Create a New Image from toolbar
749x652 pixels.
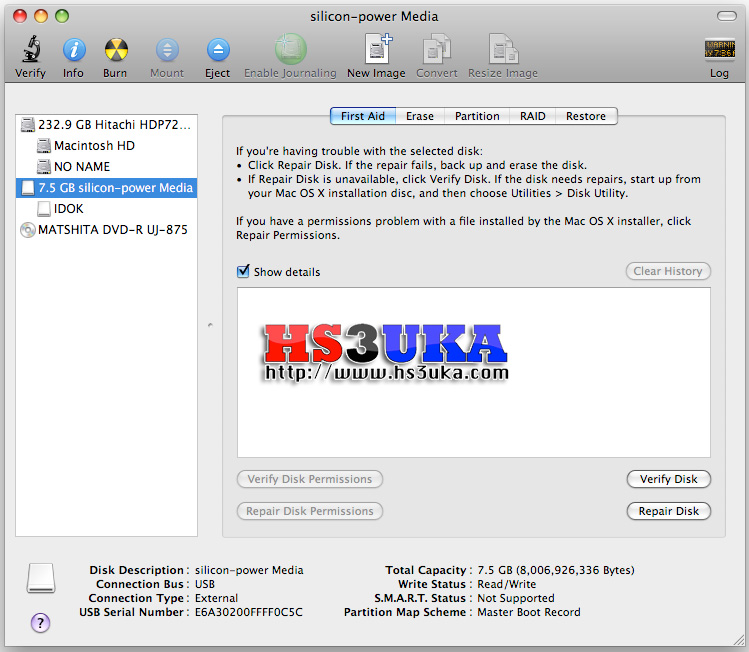[377, 49]
